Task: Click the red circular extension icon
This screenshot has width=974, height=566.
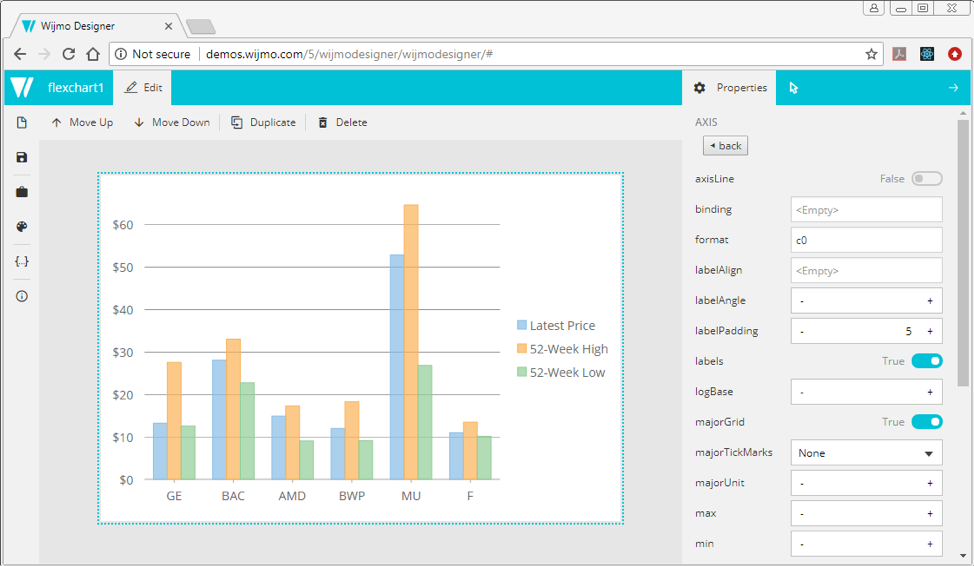Action: pyautogui.click(x=955, y=54)
